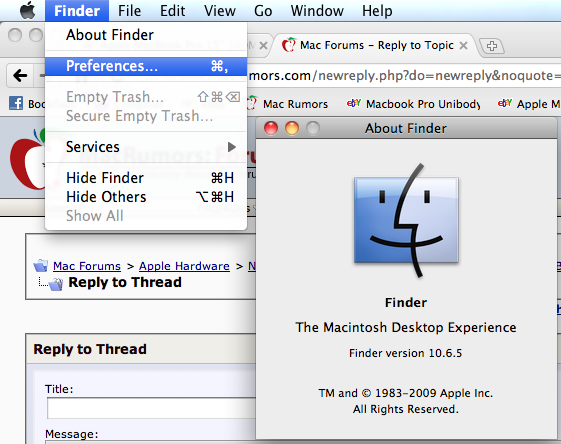Choose Hide Others menu entry

coord(146,197)
